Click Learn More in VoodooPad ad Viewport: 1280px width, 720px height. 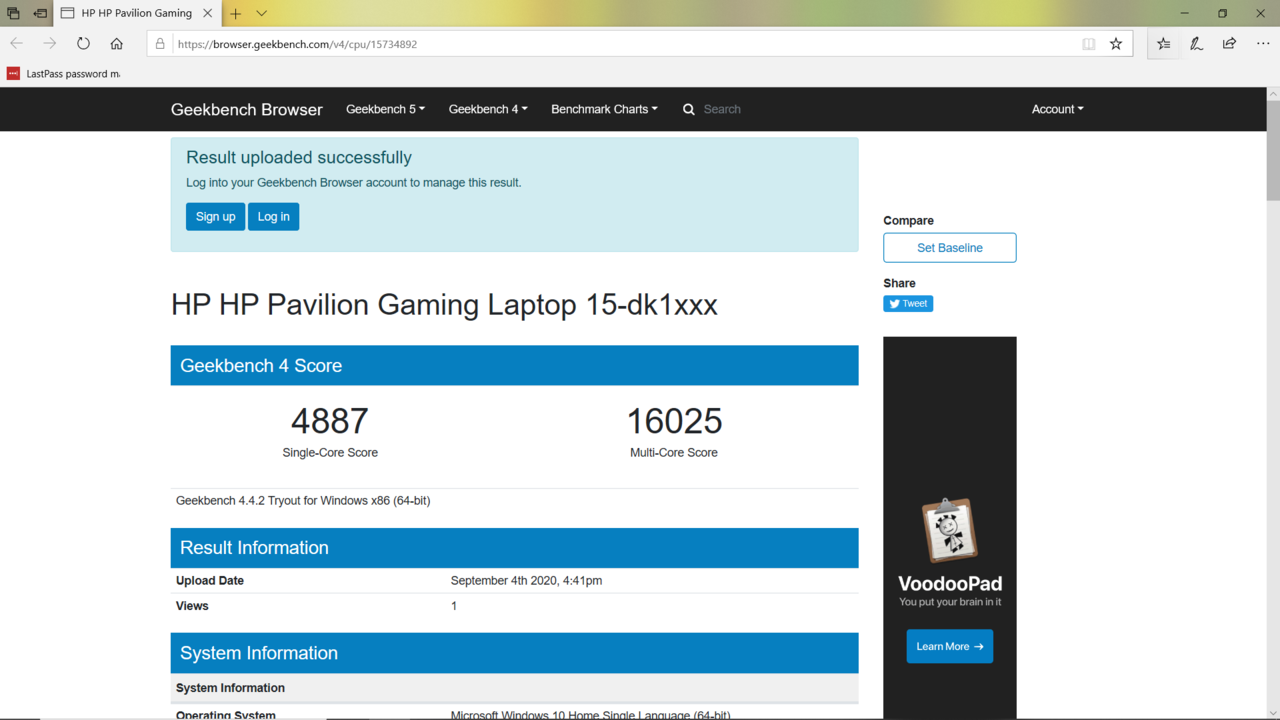[950, 646]
